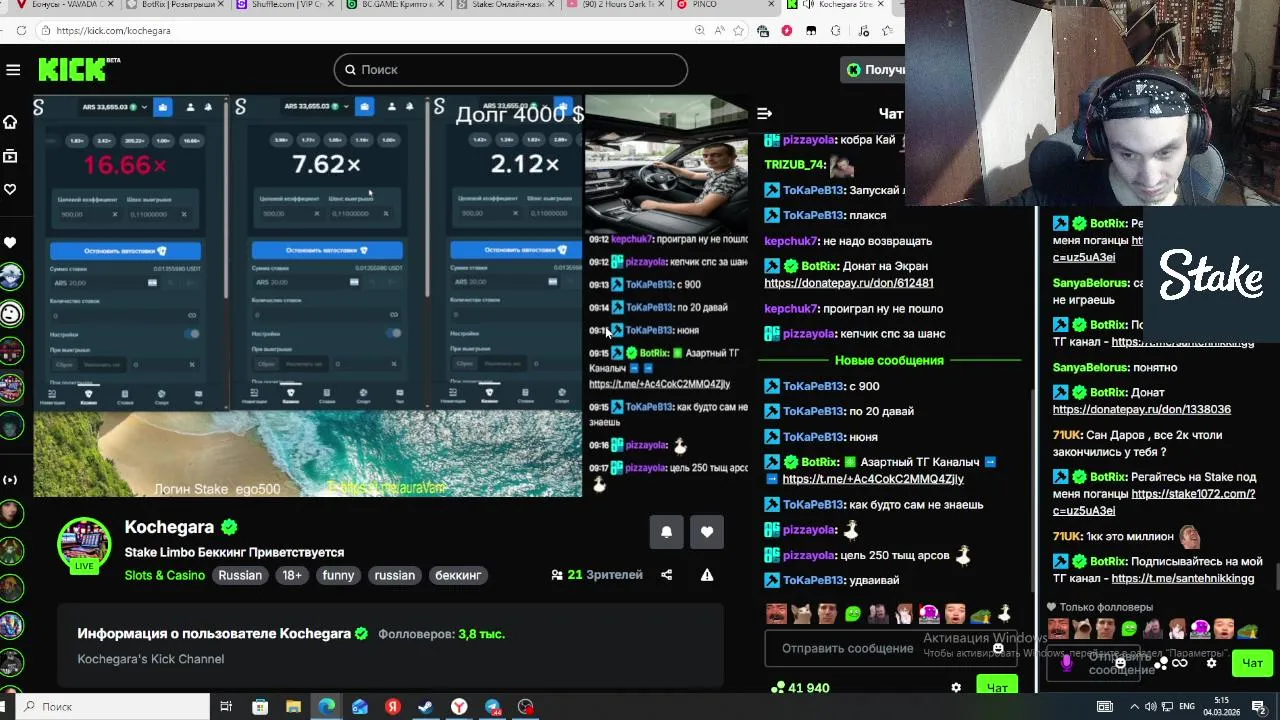Open the Kick hamburger menu
Viewport: 1280px width, 720px height.
[13, 70]
